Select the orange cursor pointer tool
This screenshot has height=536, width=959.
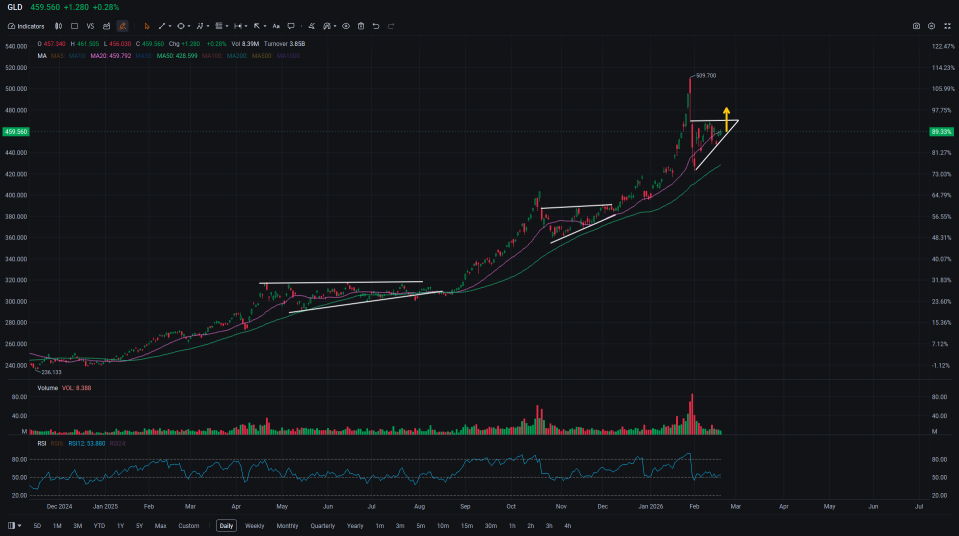[x=147, y=26]
